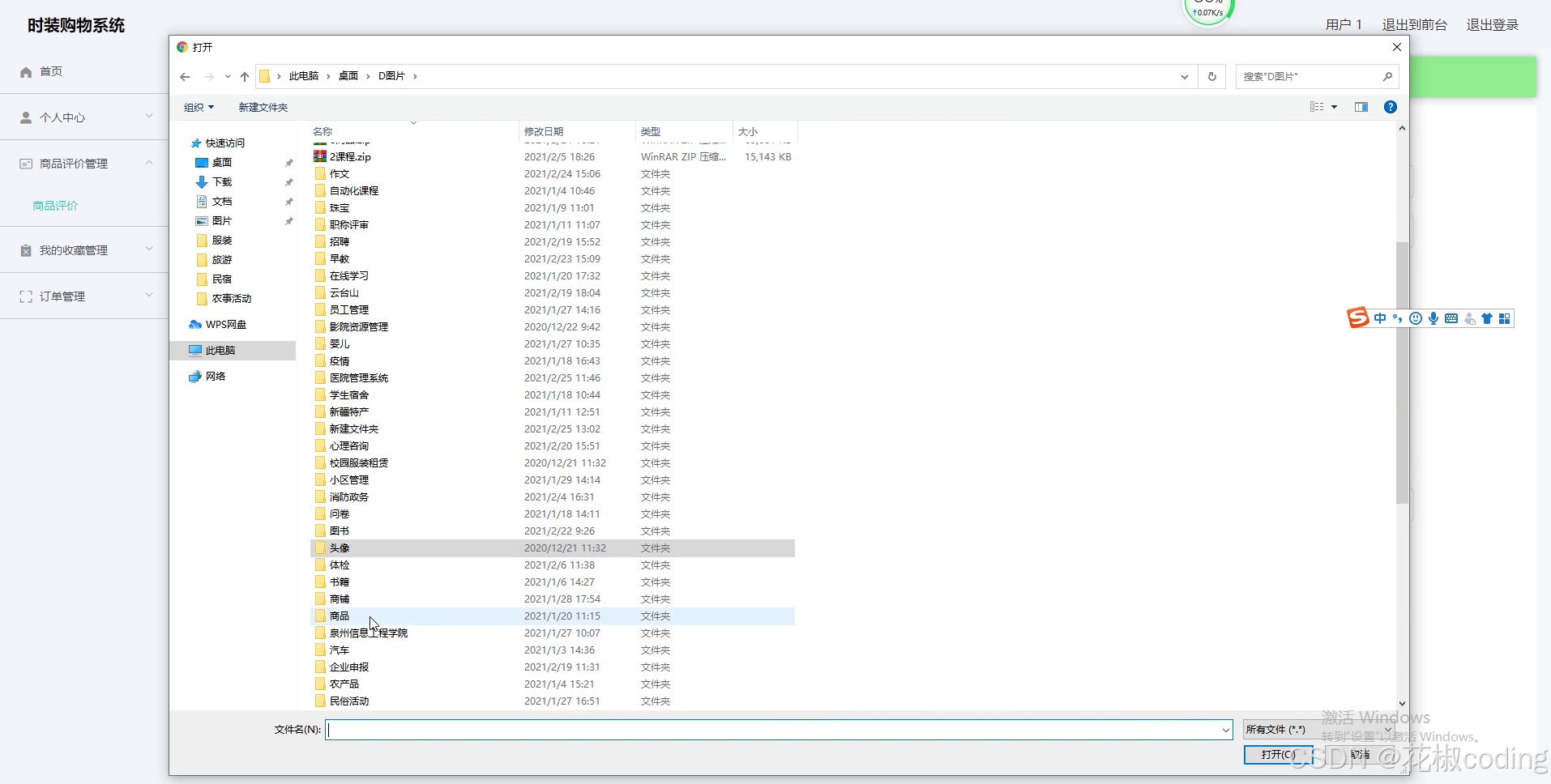Select 图片 in quick access
The width and height of the screenshot is (1551, 784).
click(x=222, y=221)
